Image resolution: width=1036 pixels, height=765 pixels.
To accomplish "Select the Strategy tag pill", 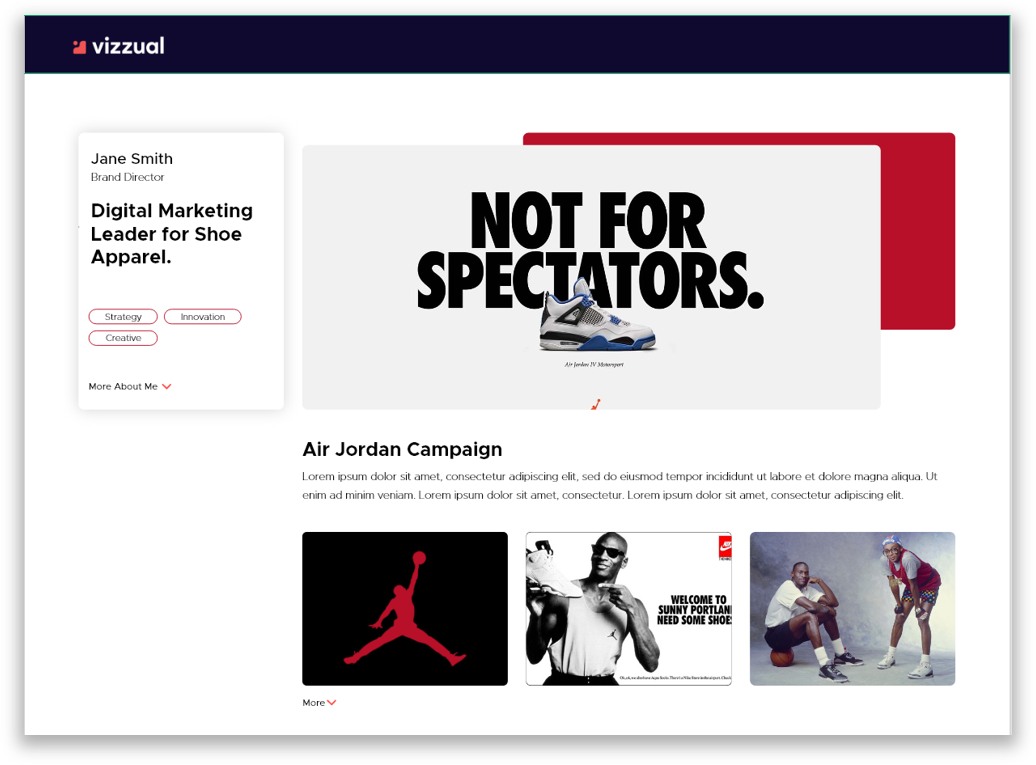I will coord(123,316).
